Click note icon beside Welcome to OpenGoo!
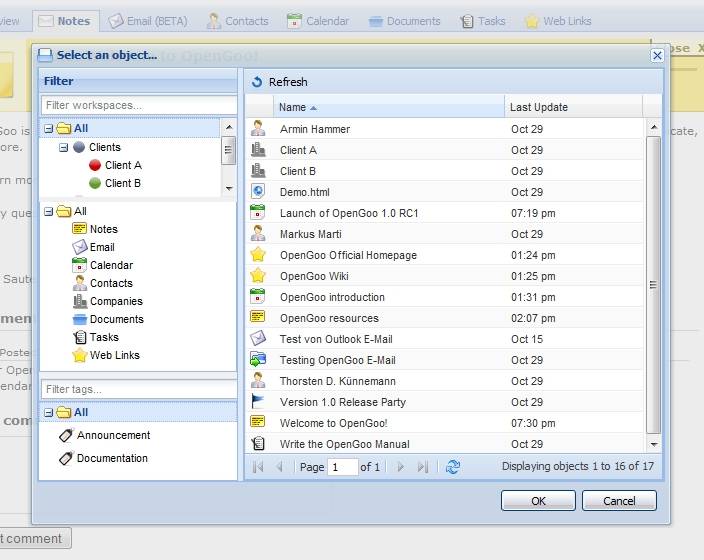This screenshot has width=704, height=560. [x=258, y=422]
